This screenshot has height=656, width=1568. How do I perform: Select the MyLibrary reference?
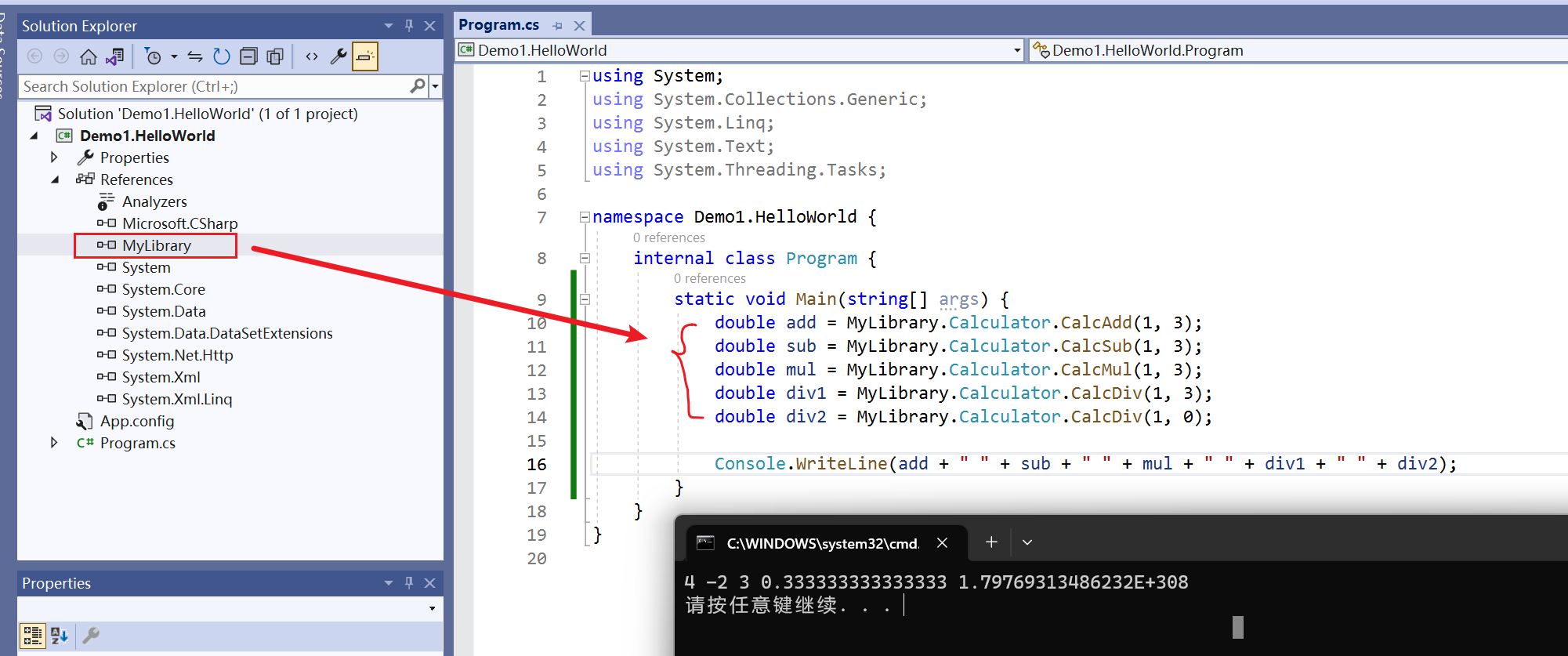point(156,245)
